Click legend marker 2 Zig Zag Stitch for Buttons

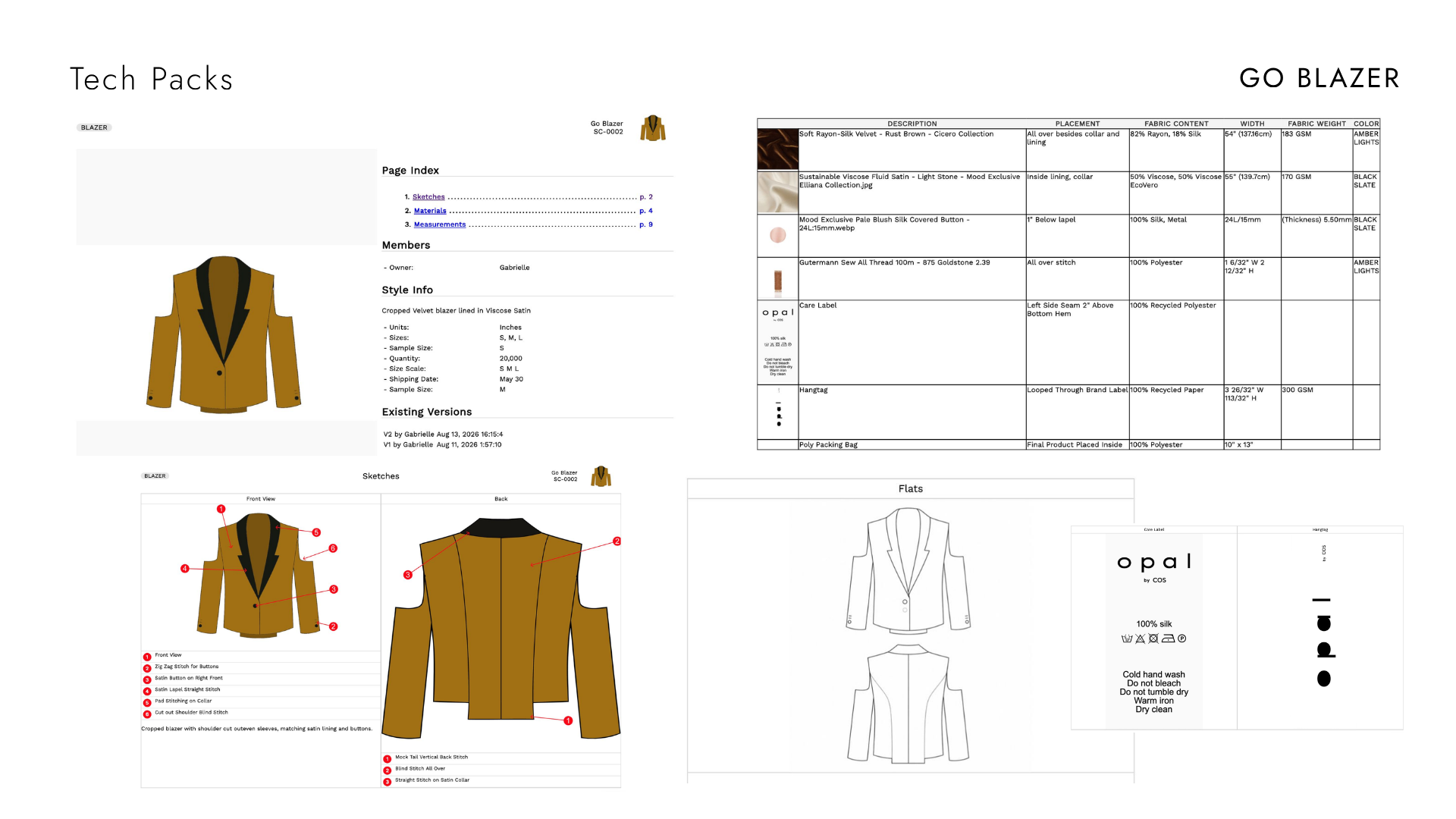(147, 668)
